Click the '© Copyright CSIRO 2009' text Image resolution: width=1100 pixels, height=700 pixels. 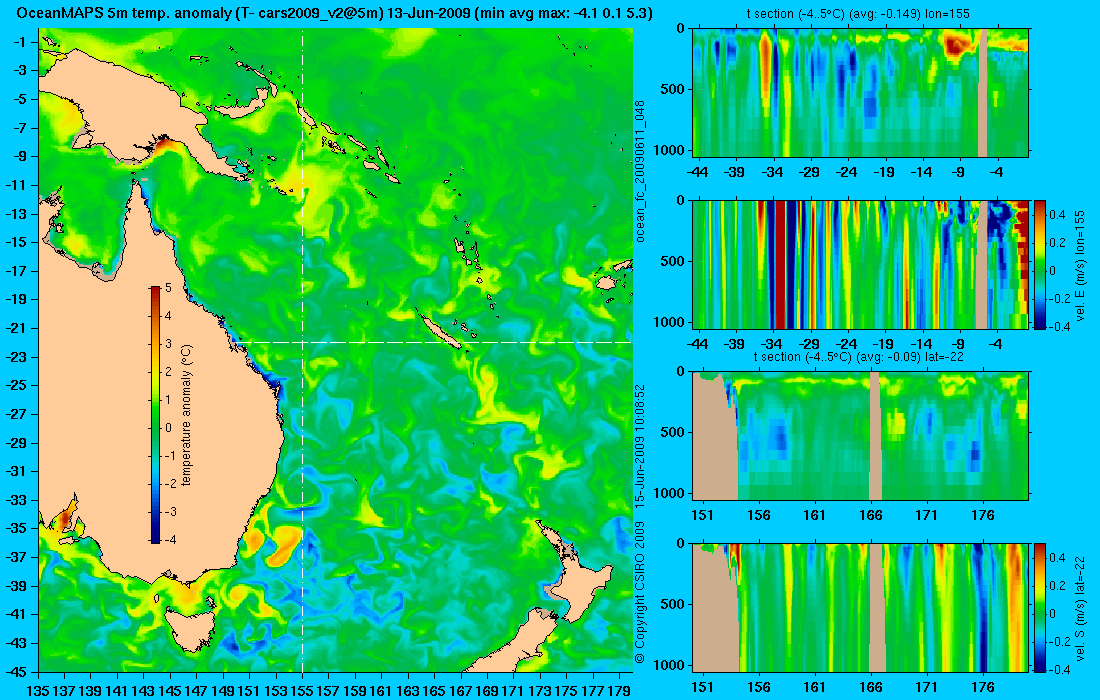tap(640, 591)
